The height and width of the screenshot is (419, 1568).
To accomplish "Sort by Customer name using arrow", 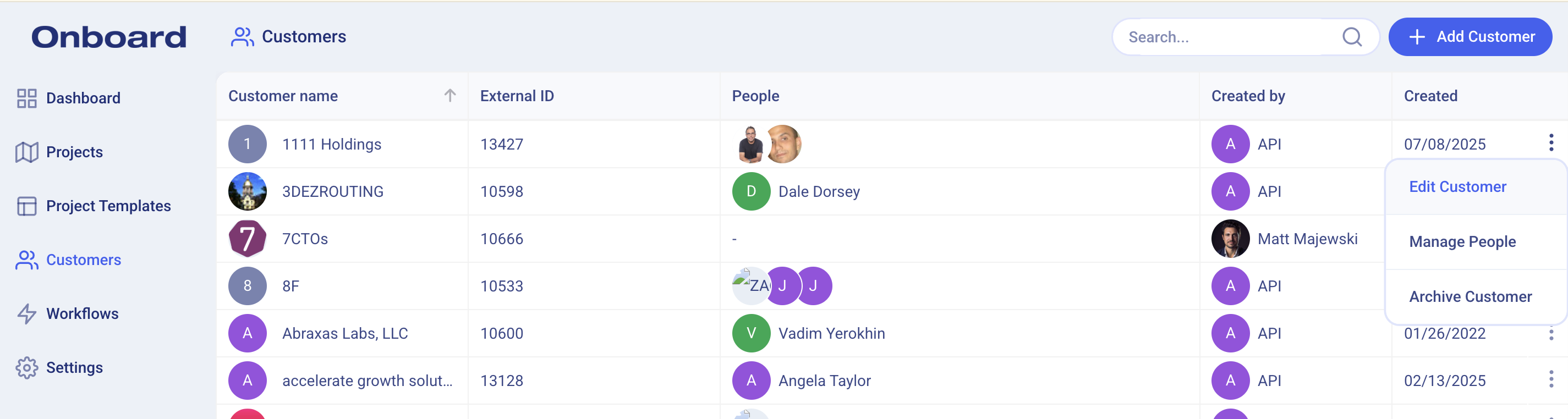I will click(450, 96).
